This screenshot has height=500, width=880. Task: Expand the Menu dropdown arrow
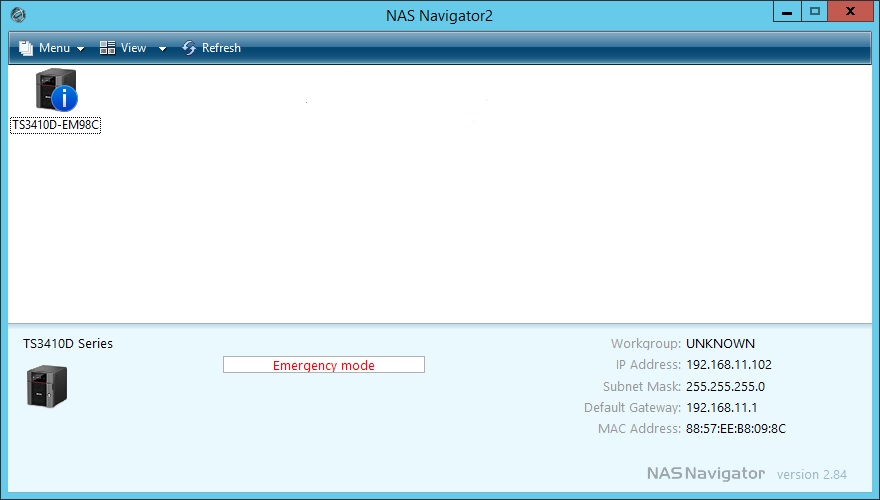80,49
